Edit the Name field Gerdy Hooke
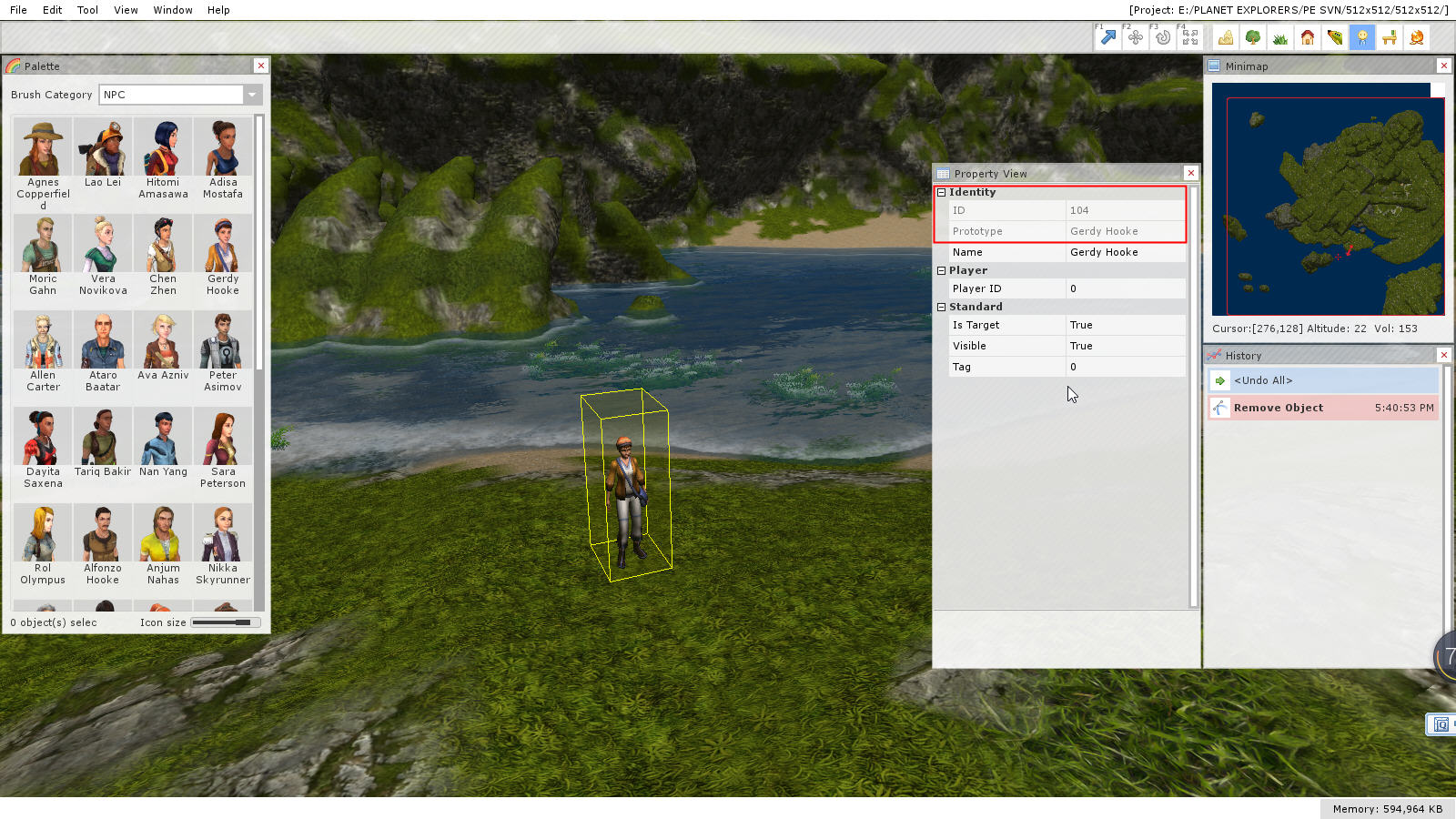 pos(1126,252)
